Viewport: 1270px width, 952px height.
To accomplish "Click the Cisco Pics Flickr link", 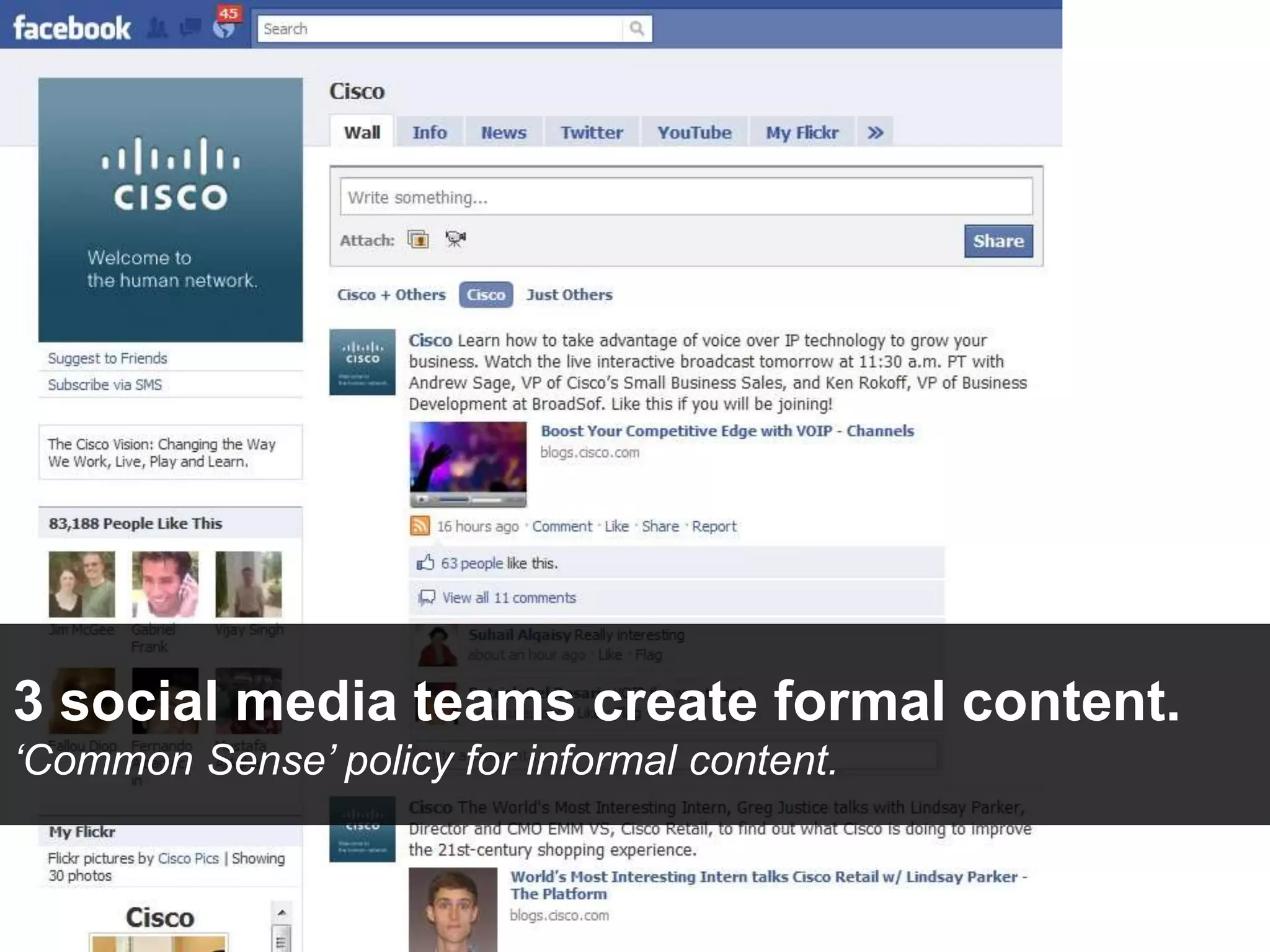I will coord(189,858).
